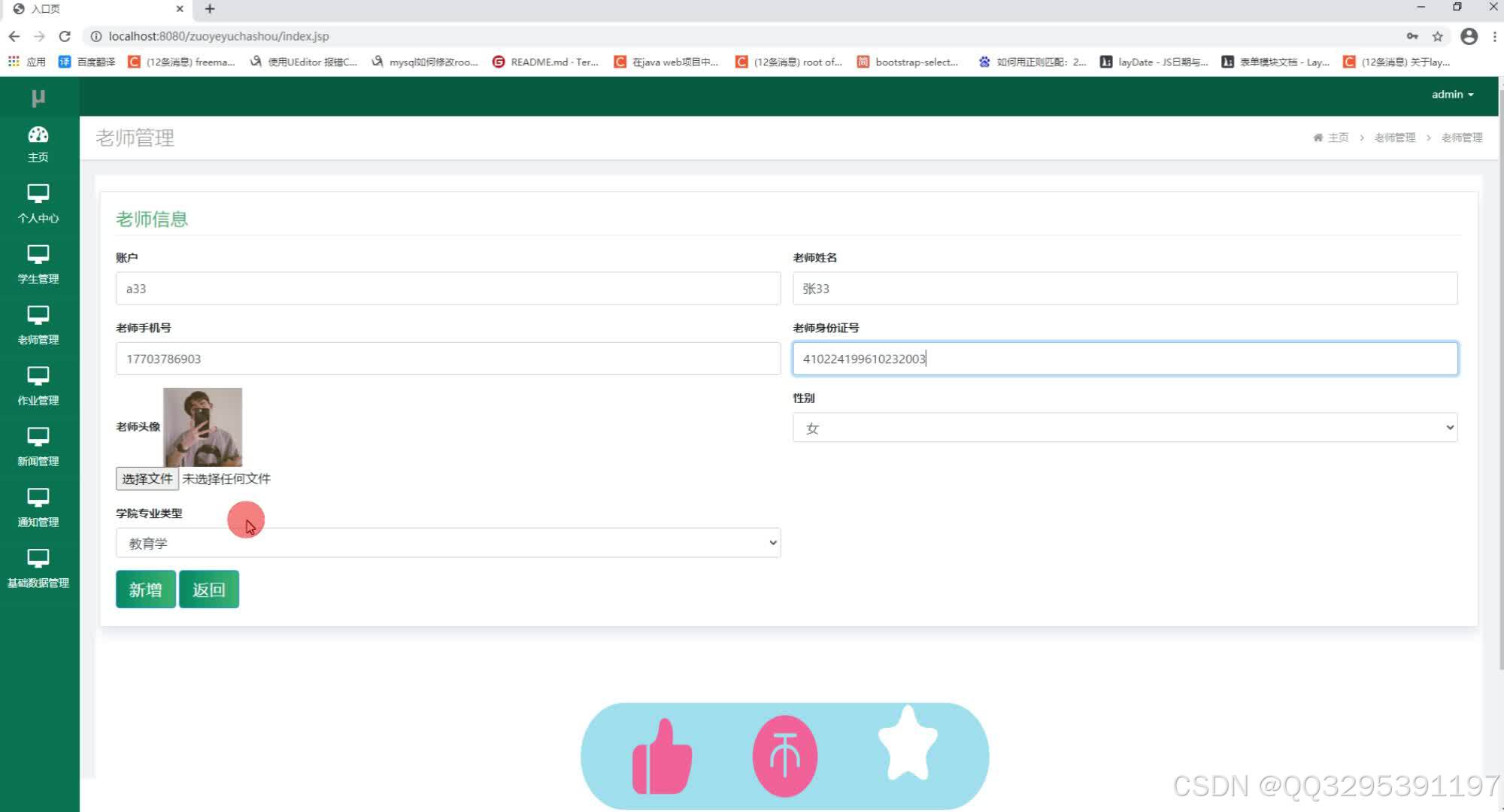Click the browser forward arrow

[39, 36]
